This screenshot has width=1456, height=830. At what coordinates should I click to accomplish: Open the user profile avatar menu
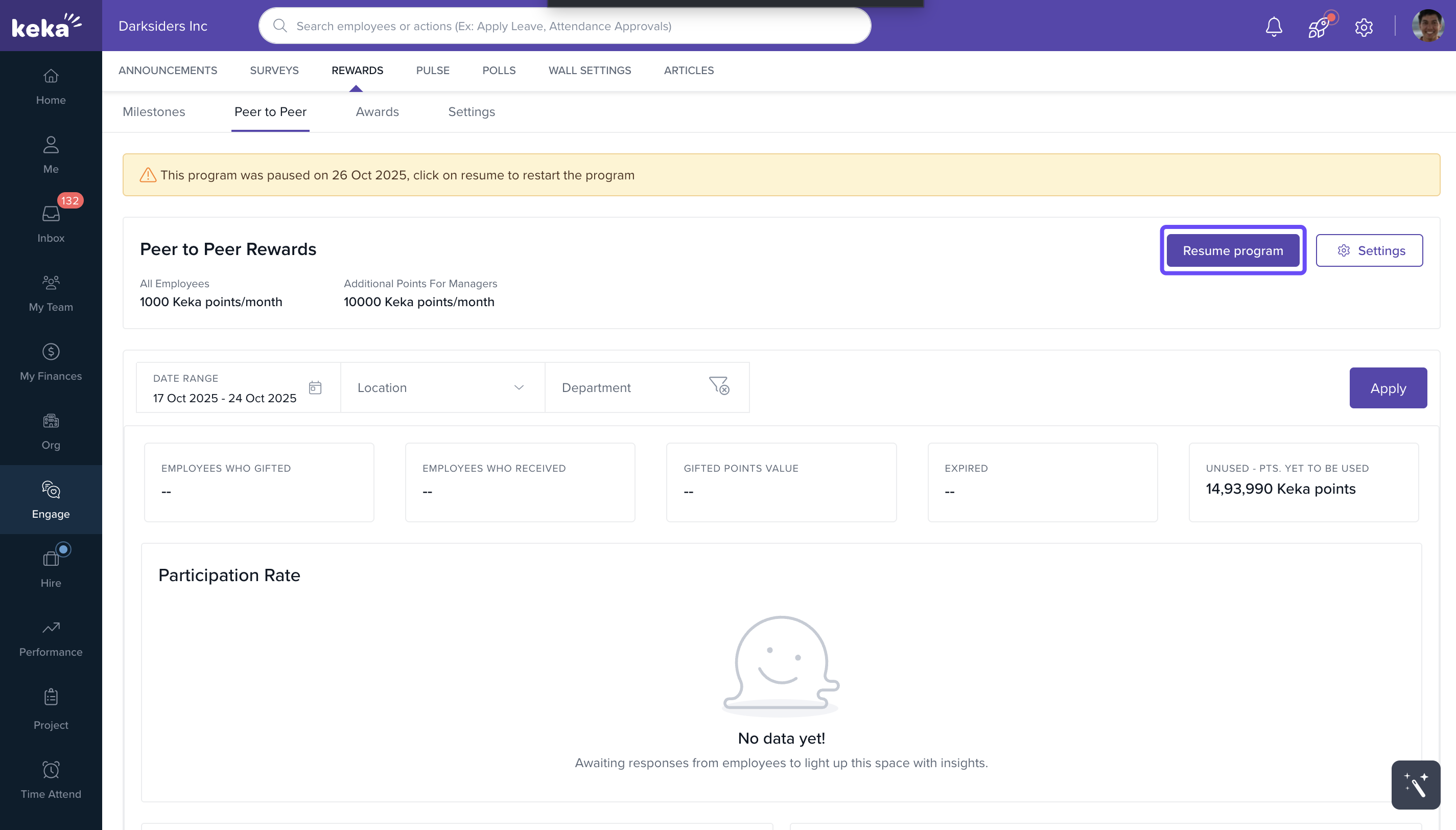coord(1427,26)
